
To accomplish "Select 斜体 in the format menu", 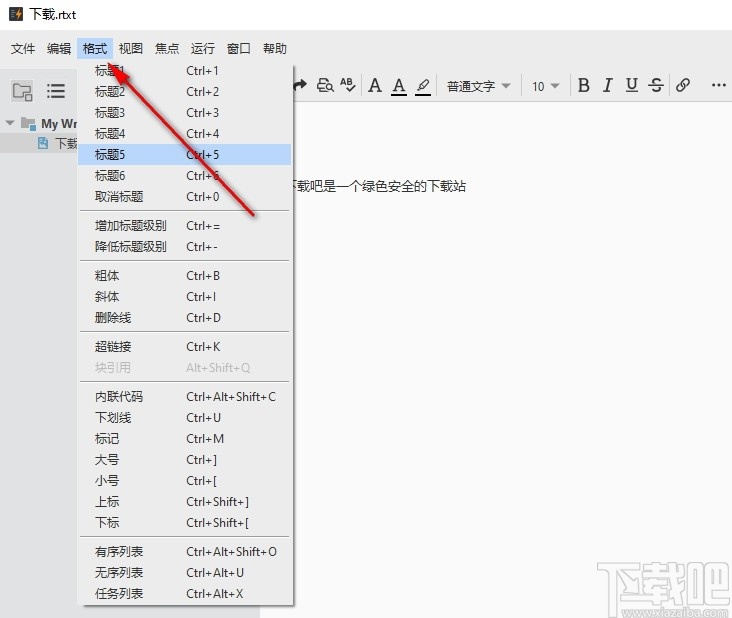I will pyautogui.click(x=185, y=296).
